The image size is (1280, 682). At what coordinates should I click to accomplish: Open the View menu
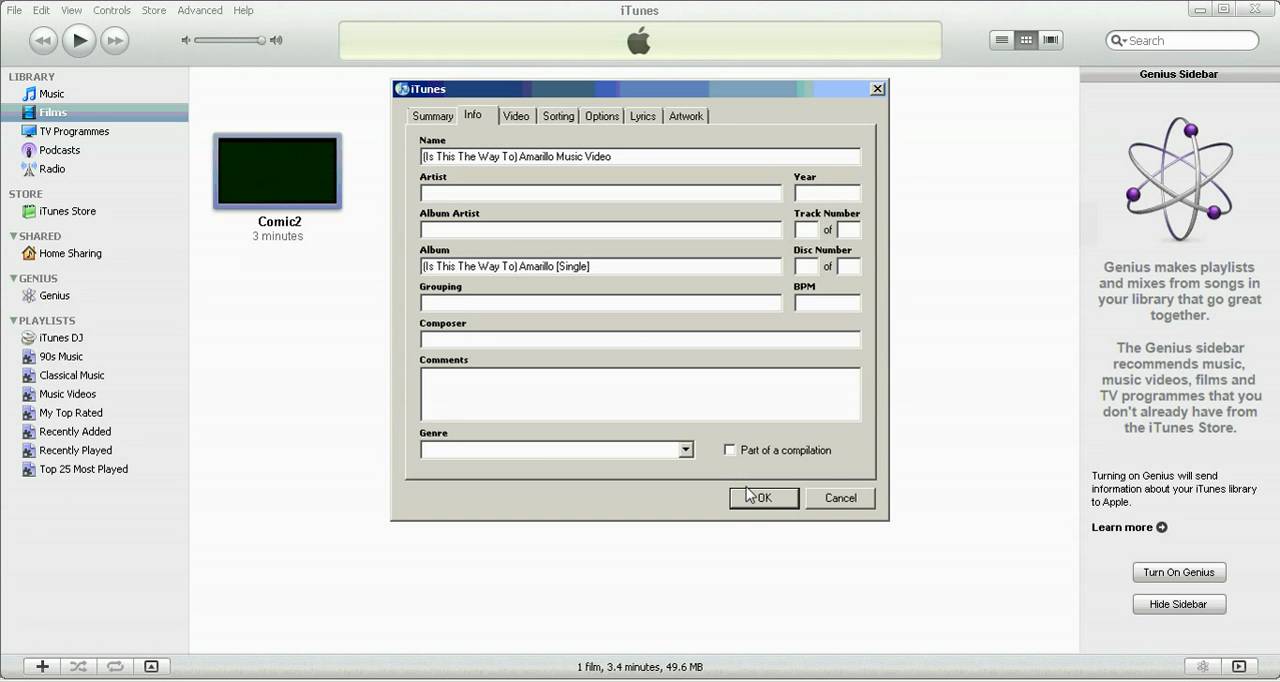coord(72,10)
